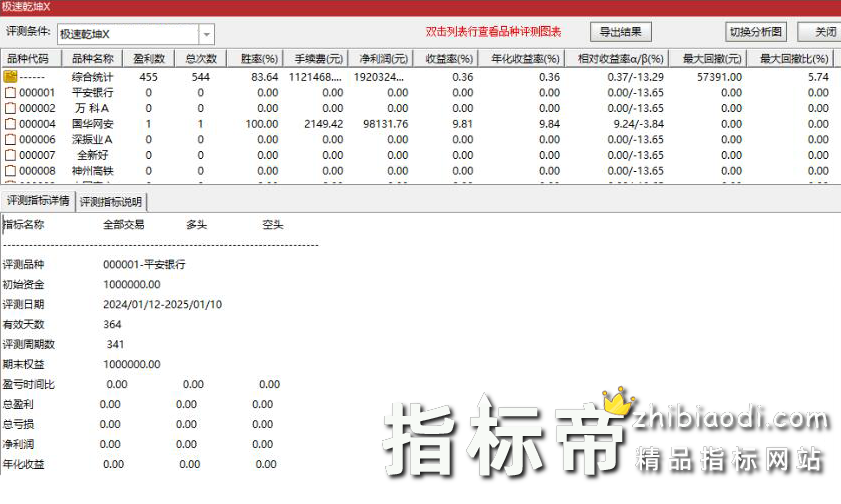Select the 国华网安 row name
The width and height of the screenshot is (841, 504).
pyautogui.click(x=92, y=124)
